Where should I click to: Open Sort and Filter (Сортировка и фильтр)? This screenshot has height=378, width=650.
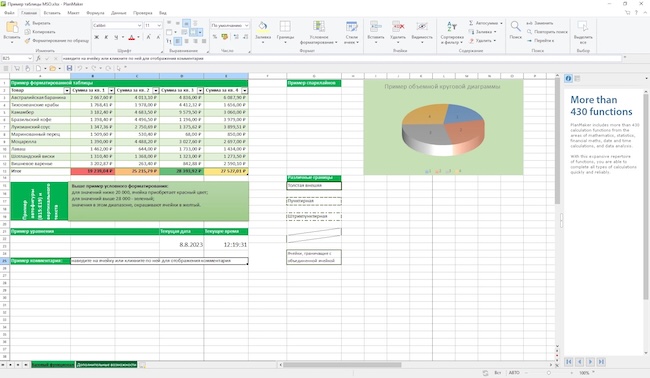pyautogui.click(x=452, y=32)
